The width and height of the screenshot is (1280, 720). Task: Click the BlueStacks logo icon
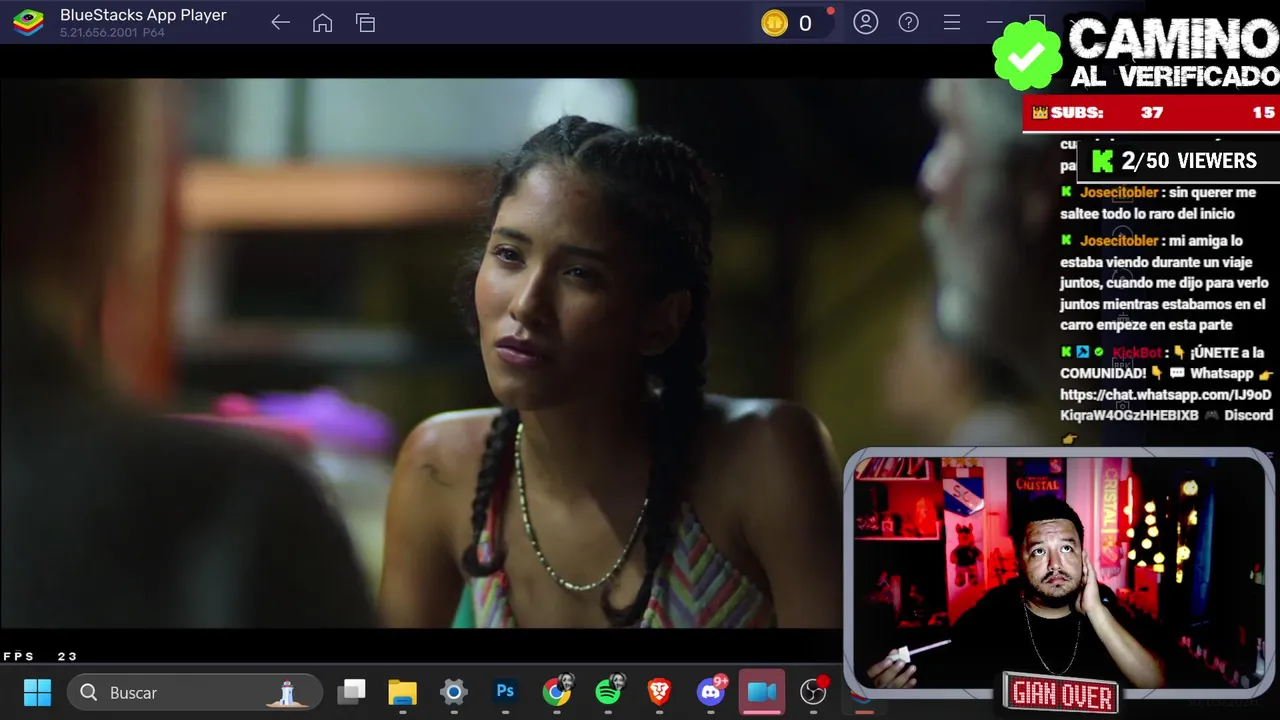point(28,23)
